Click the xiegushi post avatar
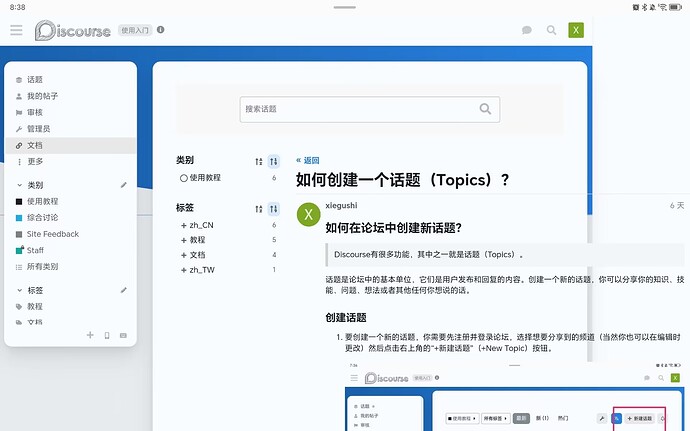This screenshot has height=431, width=690. tap(308, 214)
